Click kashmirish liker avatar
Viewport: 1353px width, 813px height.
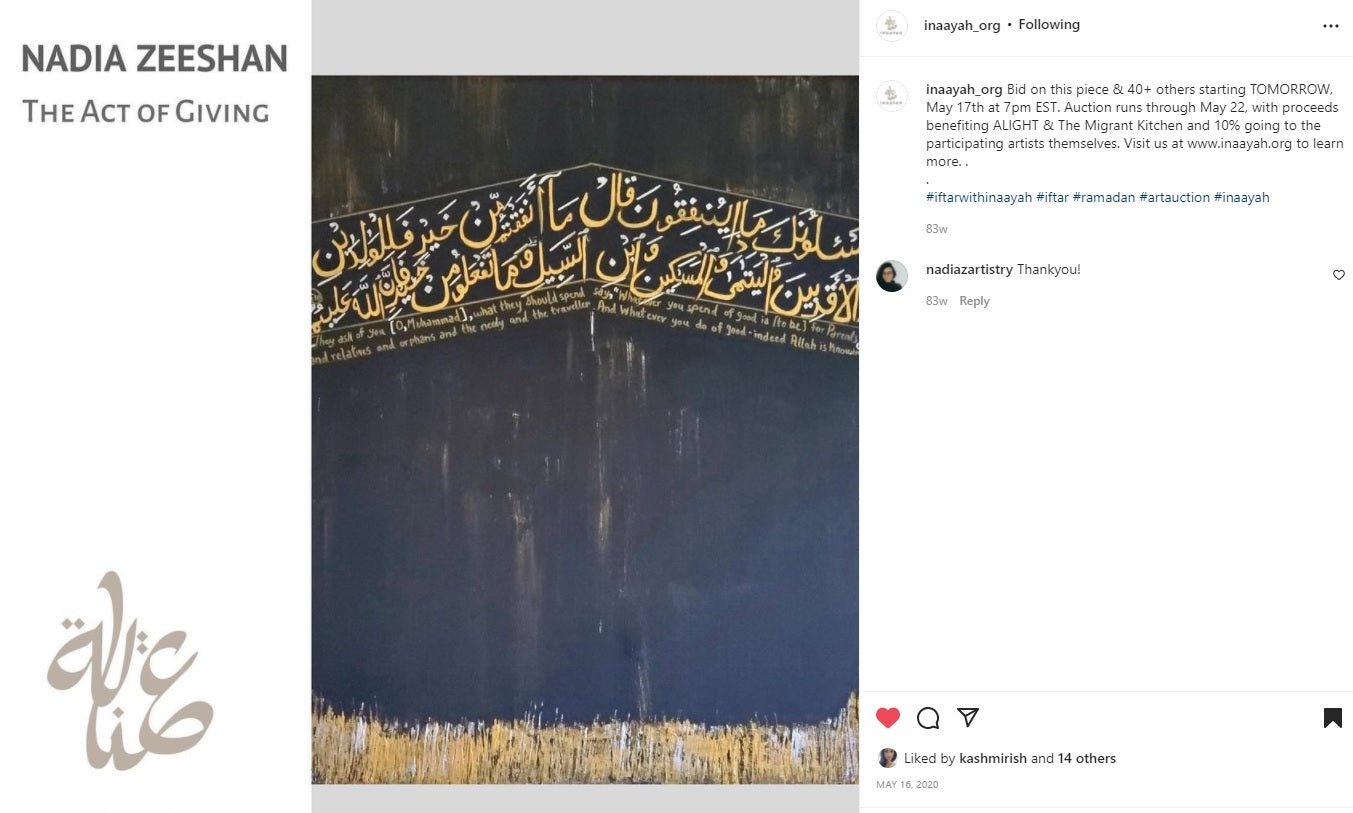click(x=887, y=758)
